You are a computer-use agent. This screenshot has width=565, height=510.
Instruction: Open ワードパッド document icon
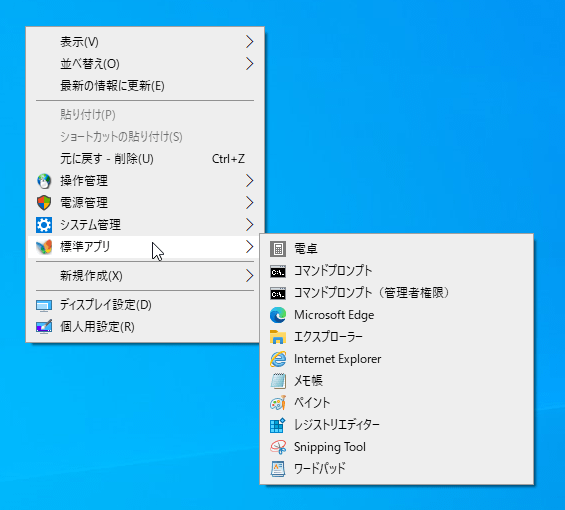(x=278, y=469)
